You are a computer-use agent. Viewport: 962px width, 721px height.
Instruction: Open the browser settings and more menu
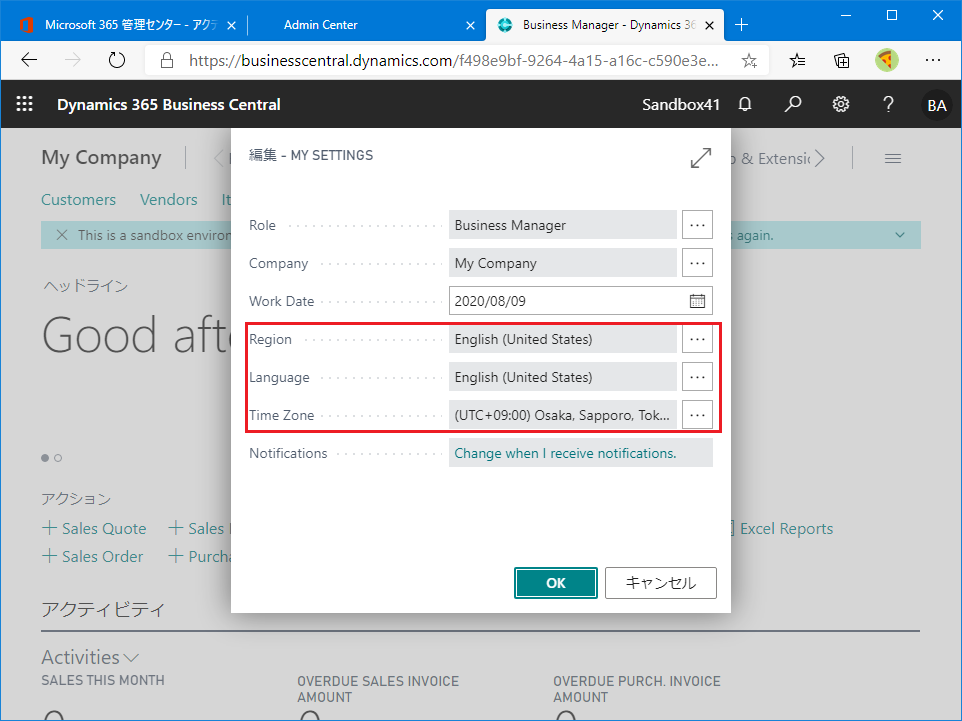click(933, 60)
